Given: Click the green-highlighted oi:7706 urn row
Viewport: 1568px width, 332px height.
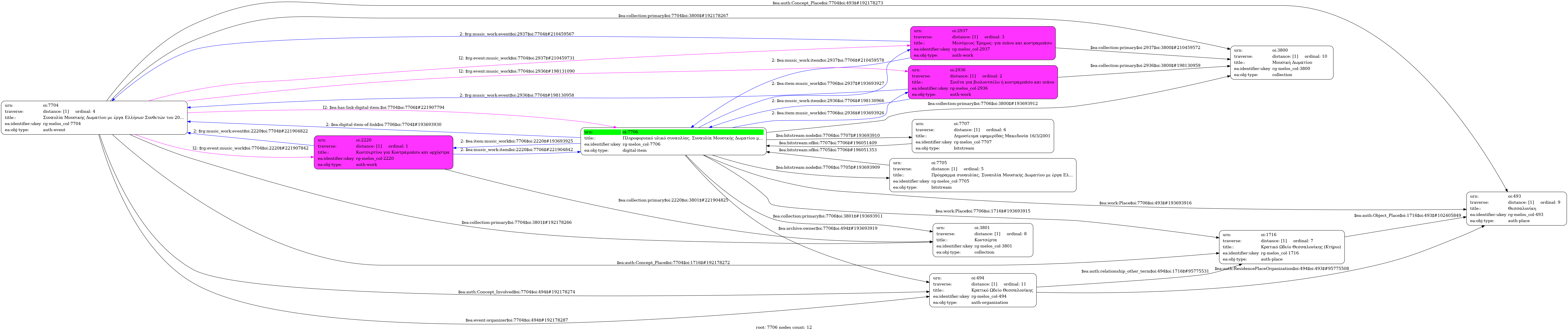Looking at the screenshot, I should click(673, 132).
